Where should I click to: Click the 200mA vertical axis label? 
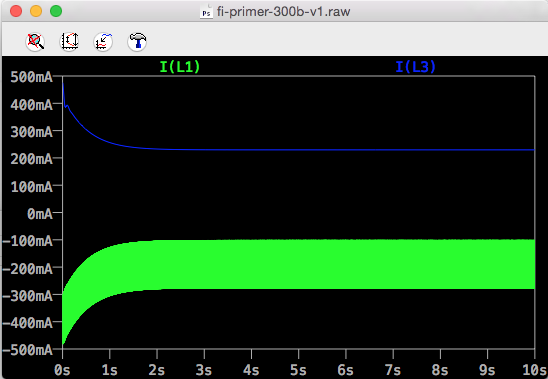(x=31, y=159)
